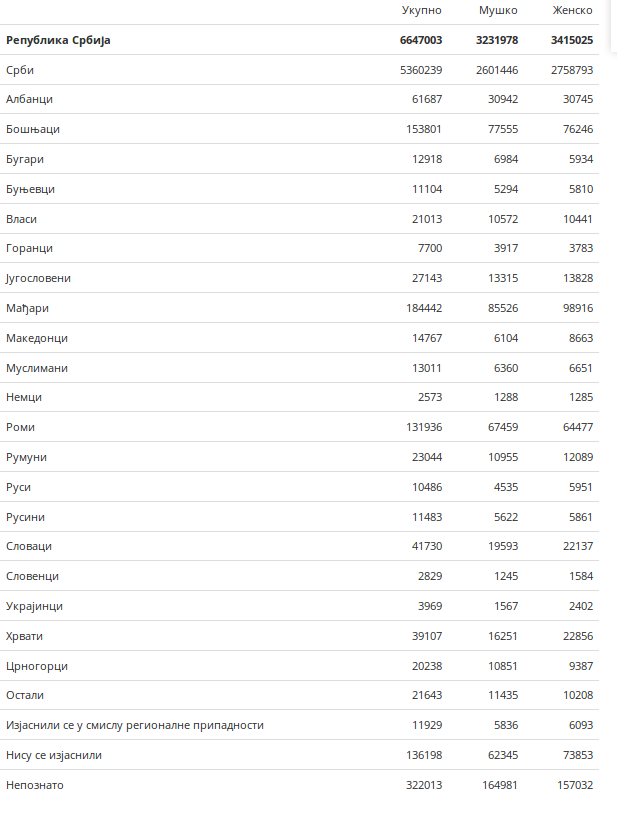Click the Бошњаци row label
Viewport: 617px width, 825px height.
[x=33, y=130]
